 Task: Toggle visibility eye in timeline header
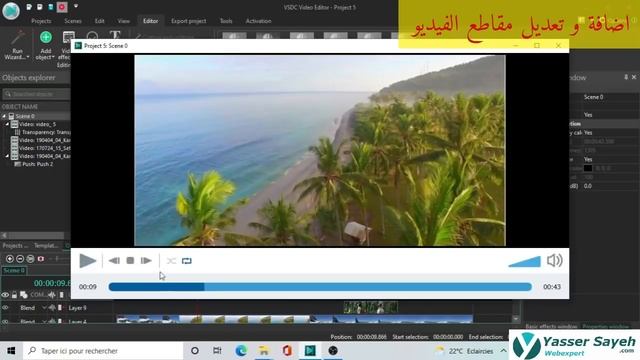tap(5, 295)
